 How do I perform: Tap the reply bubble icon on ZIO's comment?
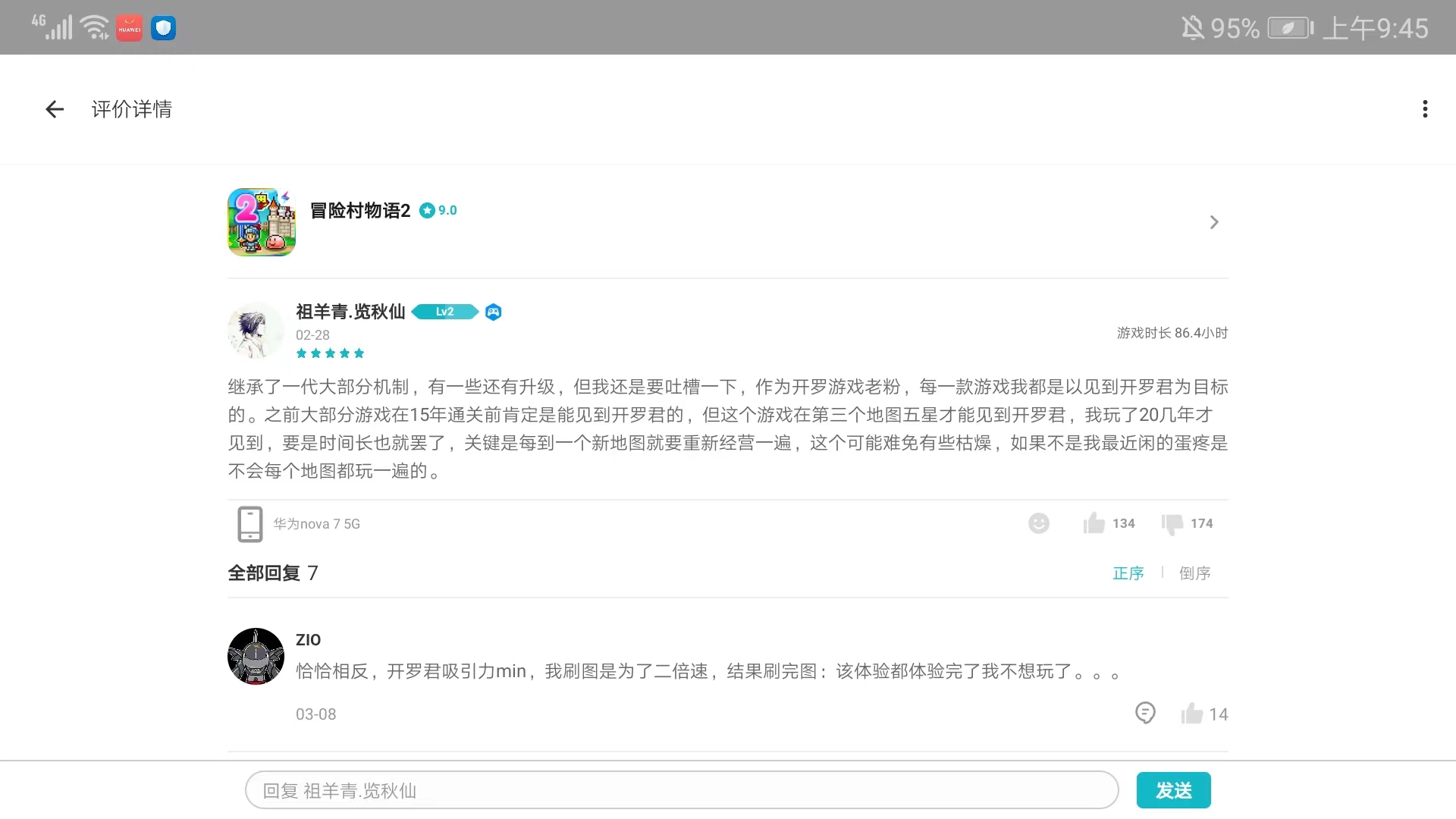(1145, 714)
